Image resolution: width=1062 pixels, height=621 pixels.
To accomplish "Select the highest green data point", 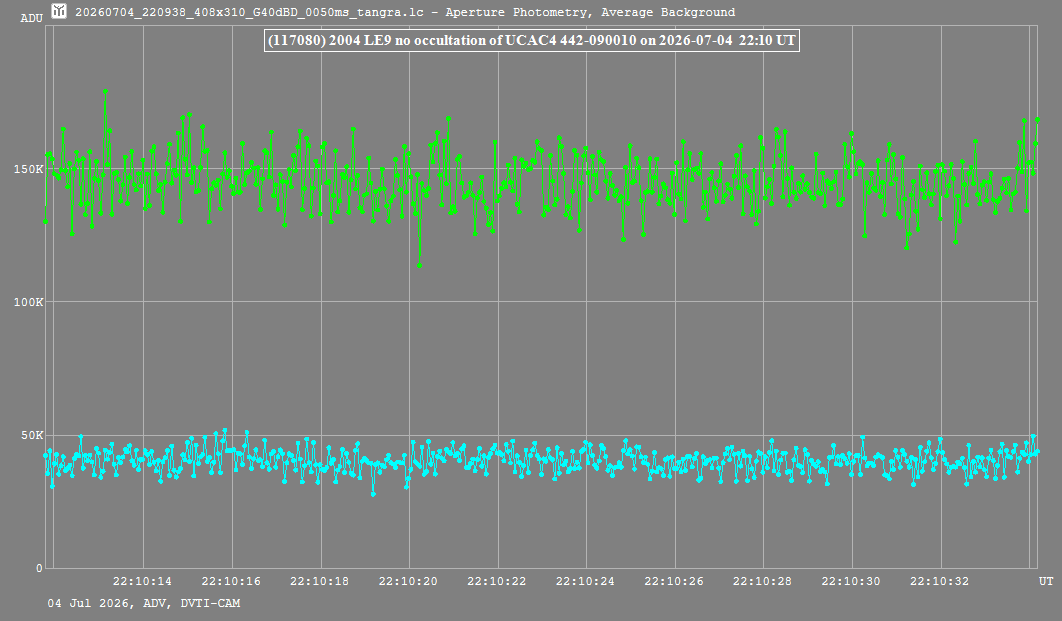I will pyautogui.click(x=105, y=91).
